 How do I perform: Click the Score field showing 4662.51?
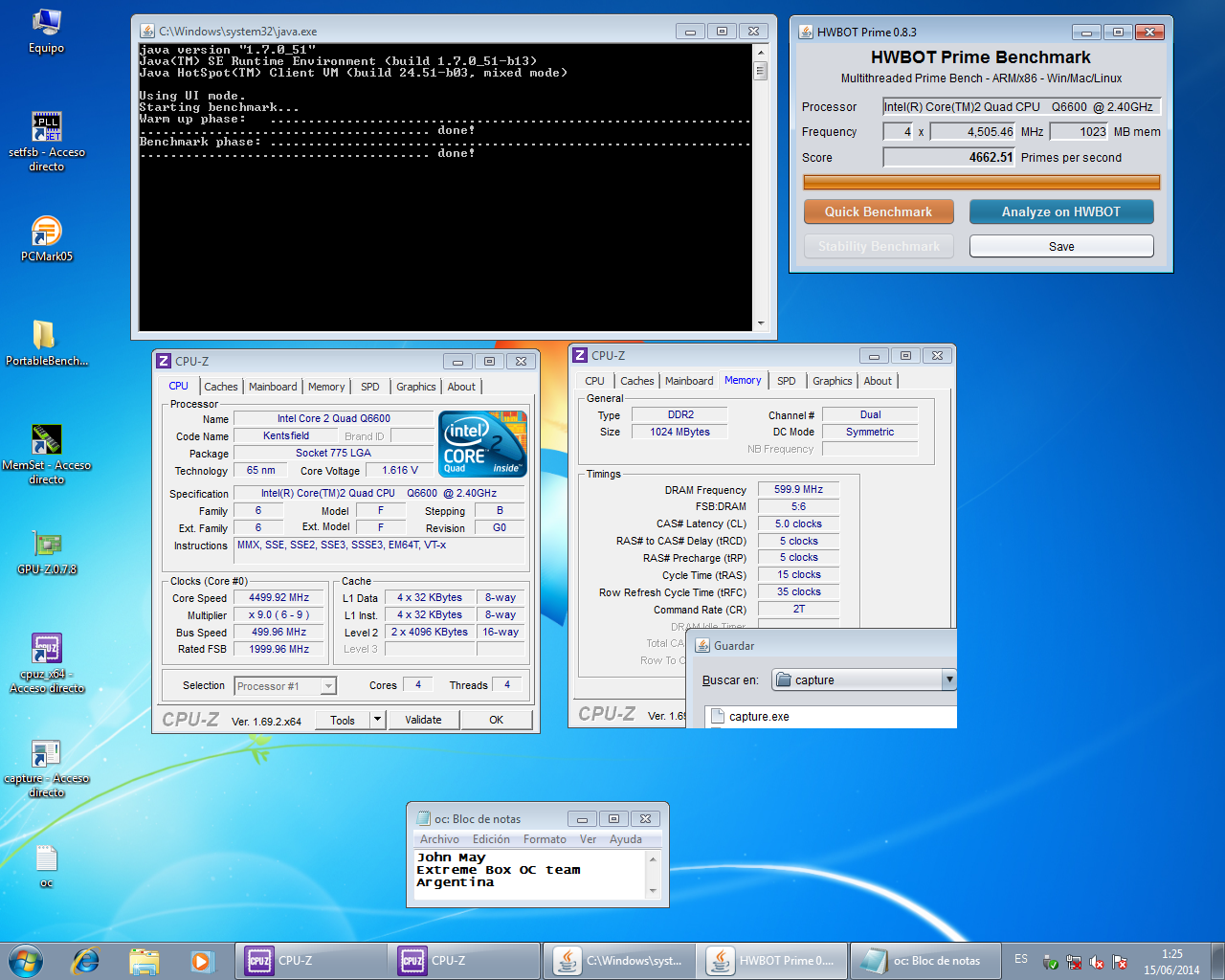[x=948, y=157]
